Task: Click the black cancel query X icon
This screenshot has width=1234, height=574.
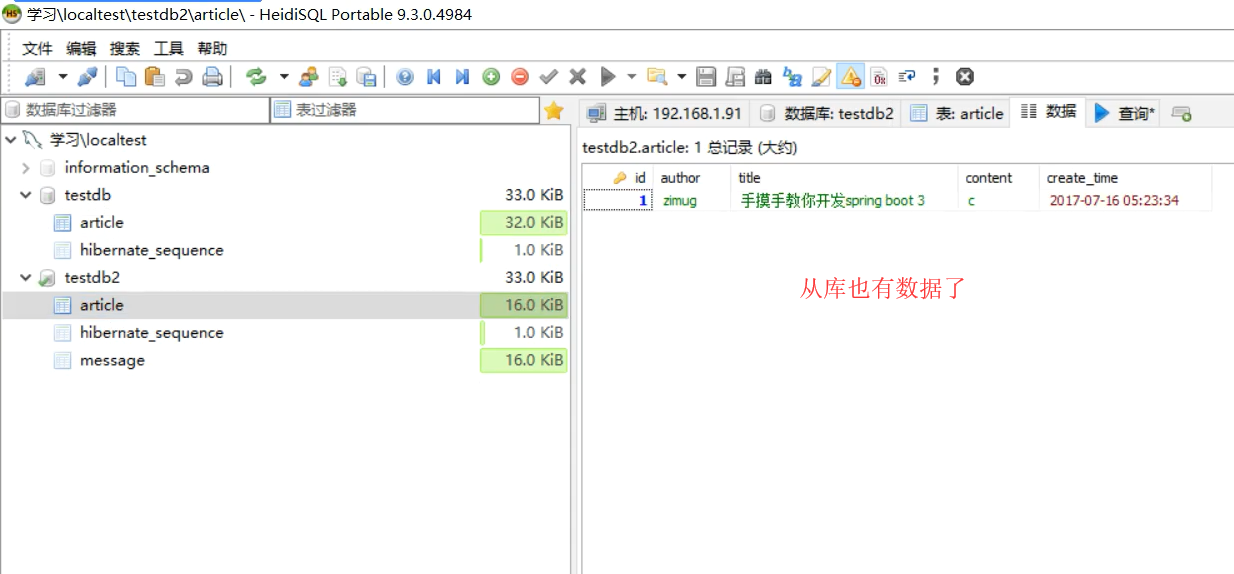Action: click(x=965, y=77)
